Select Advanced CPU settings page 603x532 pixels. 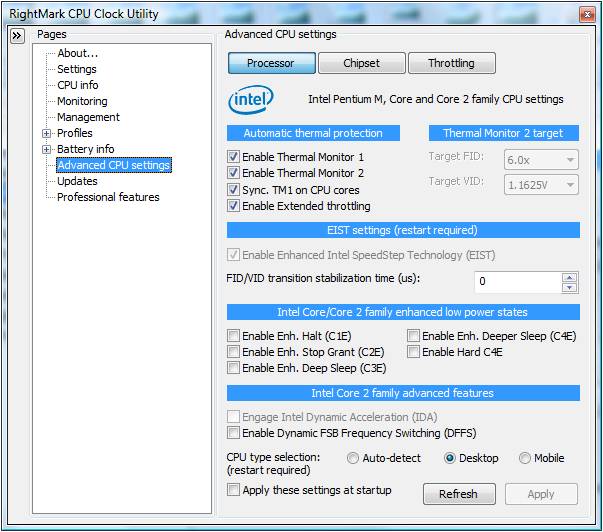coord(114,165)
